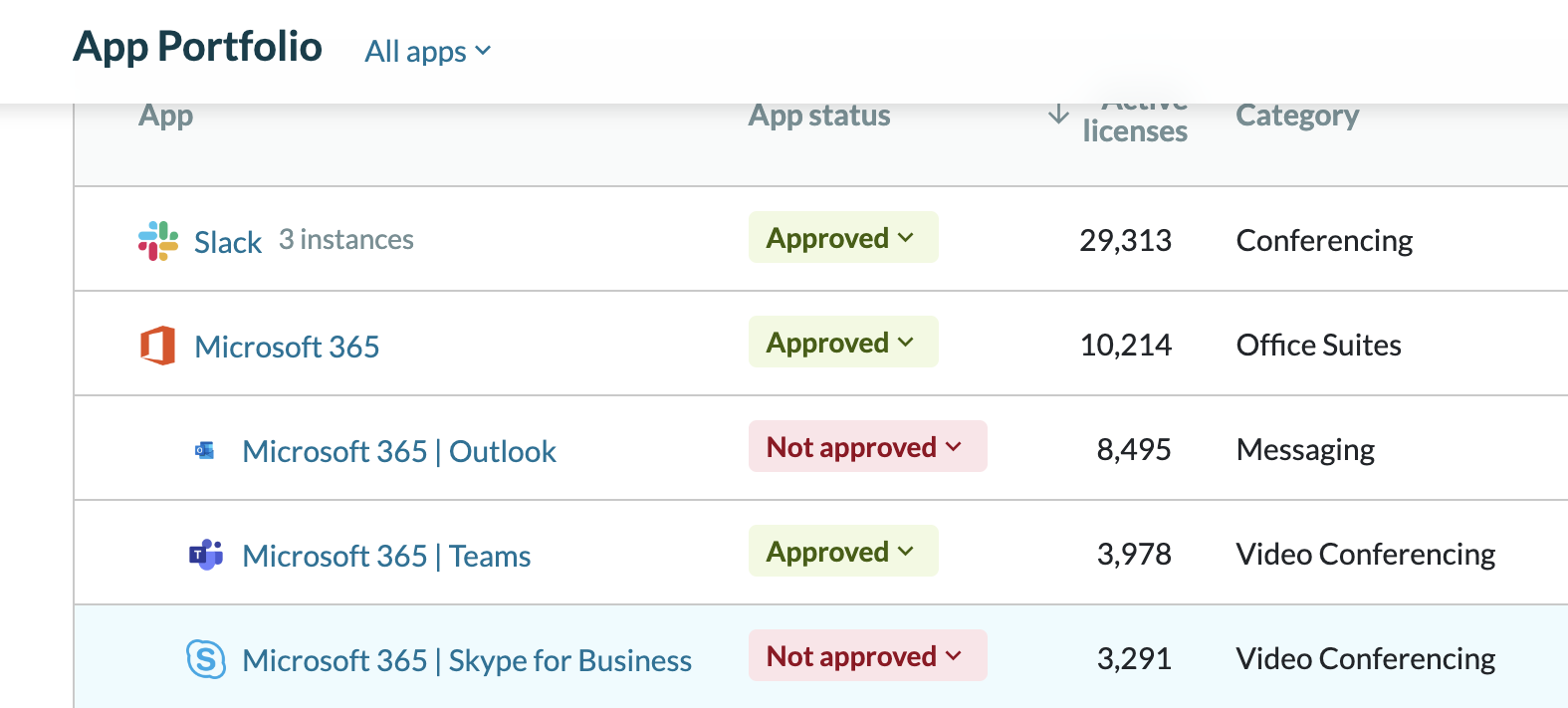Select Microsoft 365 | Teams link

click(386, 556)
